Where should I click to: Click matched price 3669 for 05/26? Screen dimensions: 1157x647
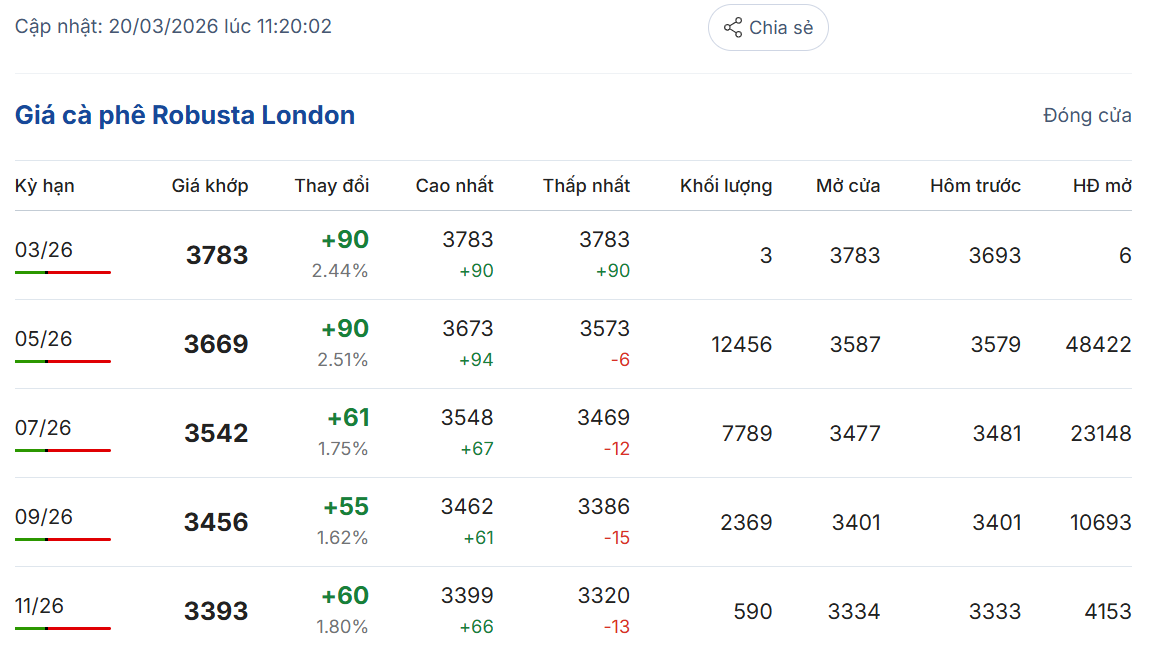click(x=216, y=344)
